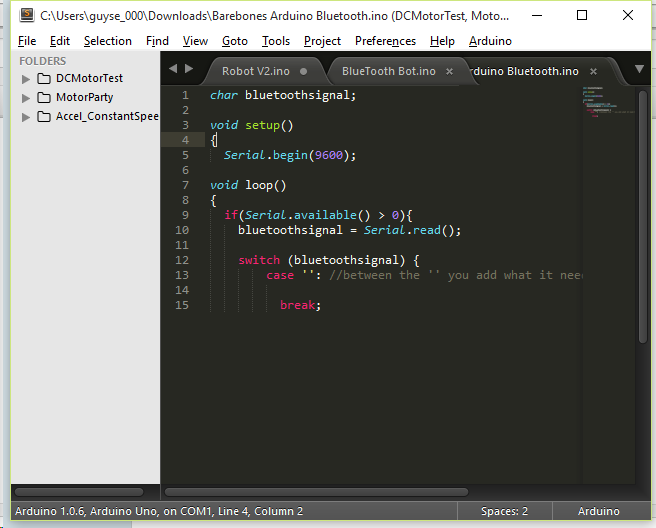Close the Sublime Text window

628,15
